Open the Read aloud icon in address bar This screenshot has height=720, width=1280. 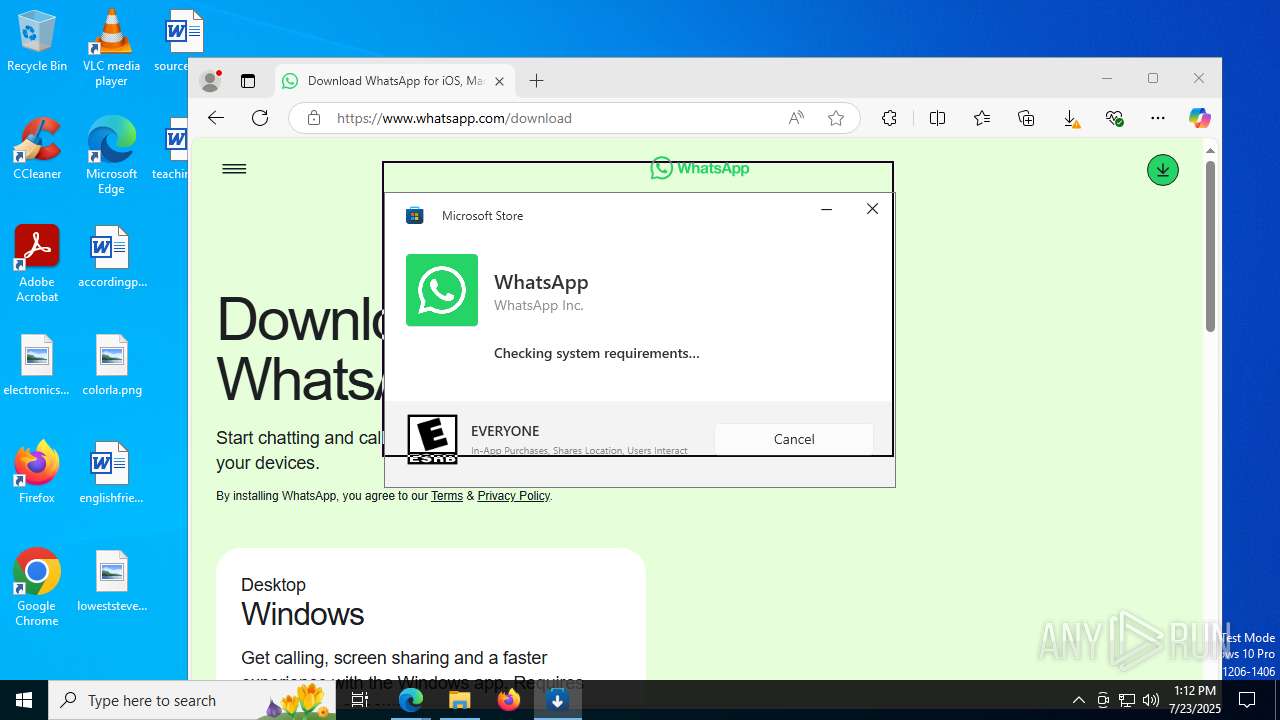(796, 118)
